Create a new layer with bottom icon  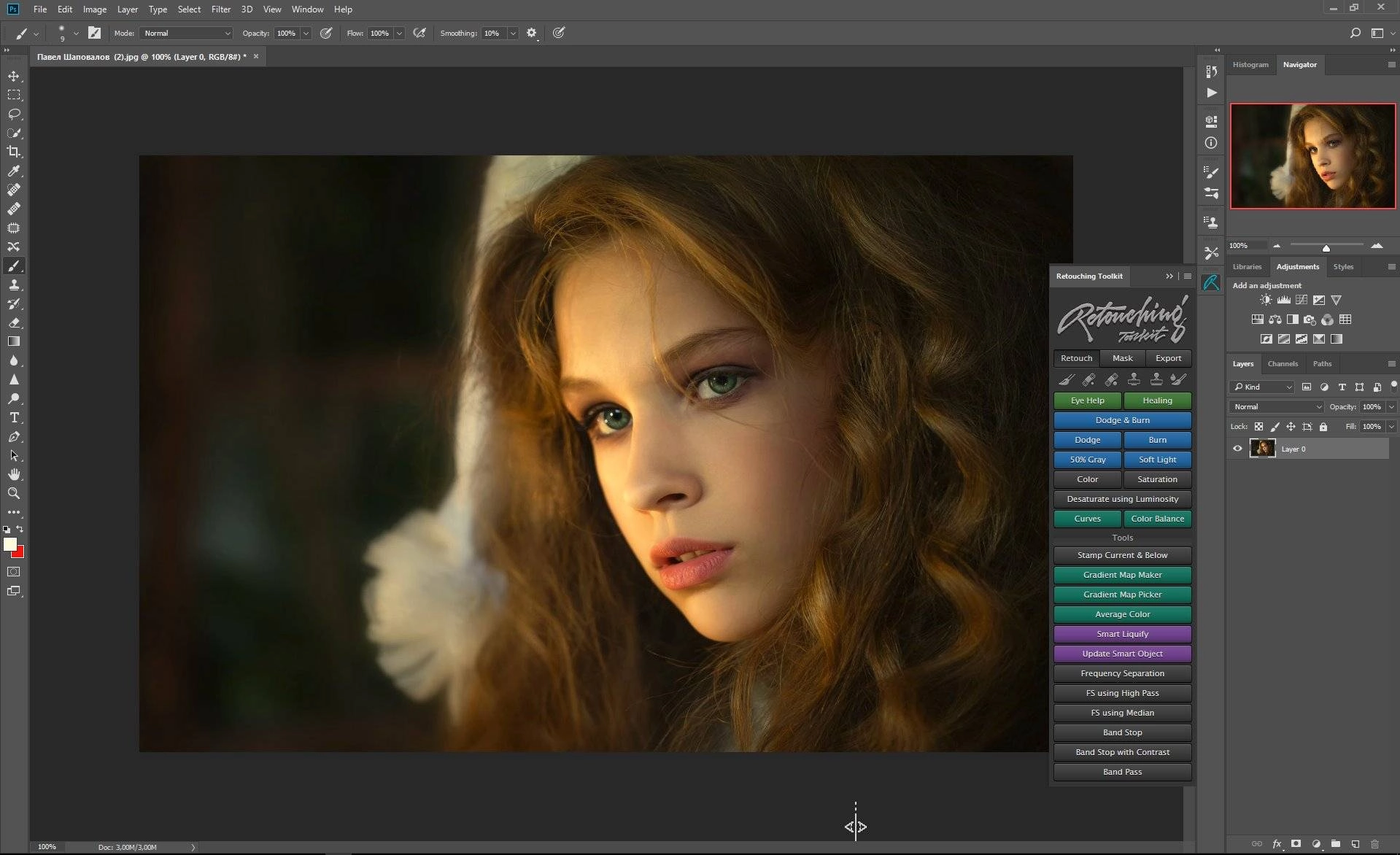pyautogui.click(x=1355, y=843)
